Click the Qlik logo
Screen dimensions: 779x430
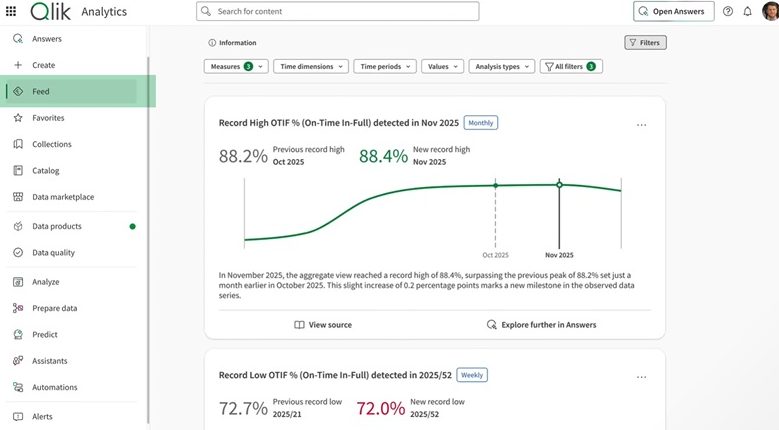pyautogui.click(x=51, y=11)
